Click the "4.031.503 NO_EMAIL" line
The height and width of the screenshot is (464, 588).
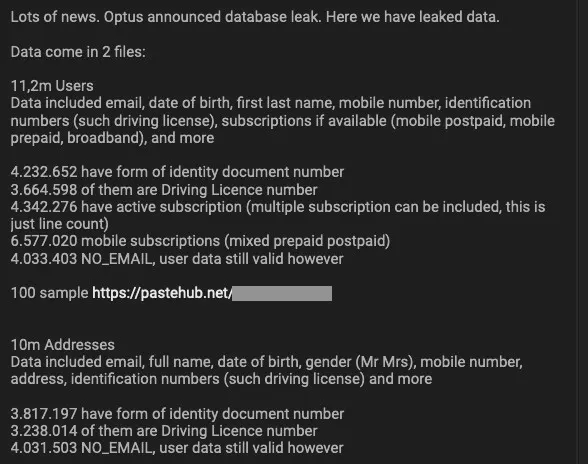click(x=177, y=448)
